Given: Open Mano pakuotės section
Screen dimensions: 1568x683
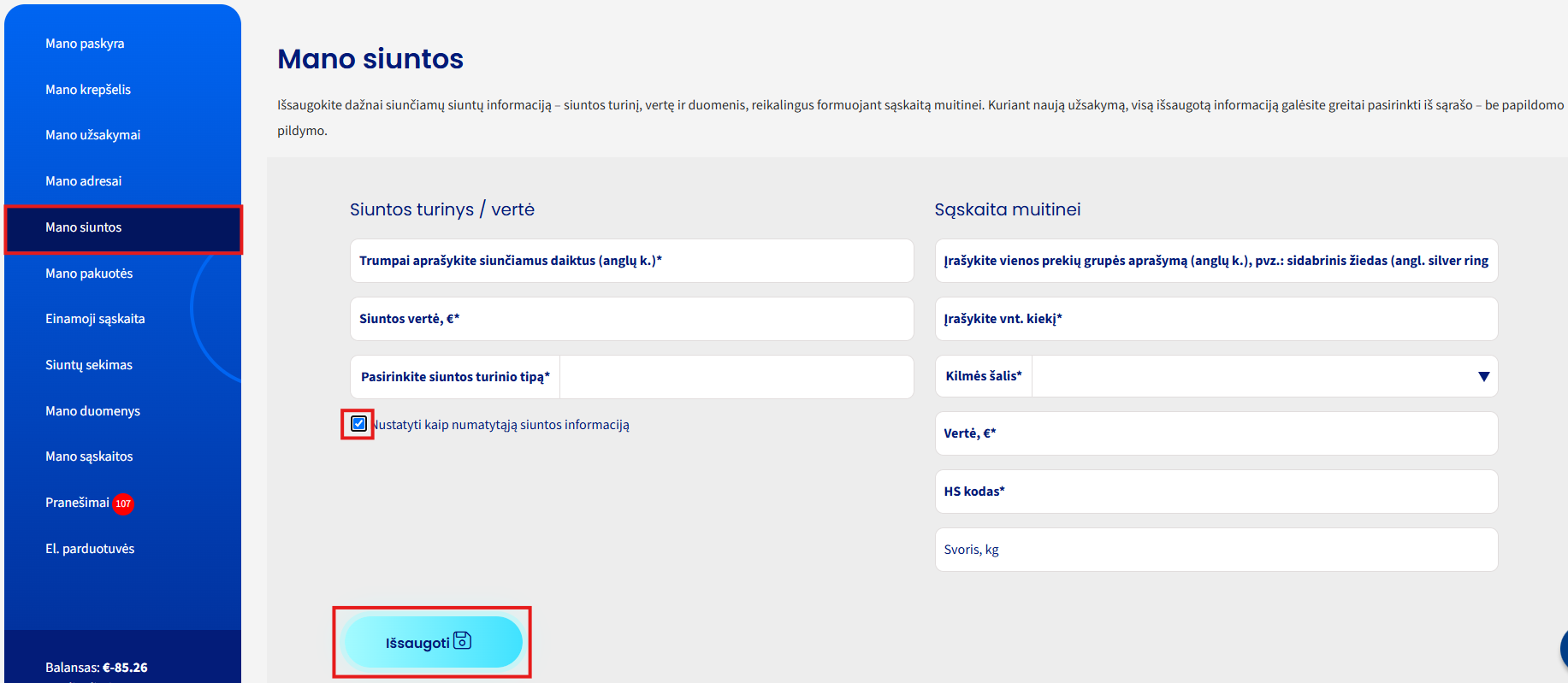Looking at the screenshot, I should [89, 274].
